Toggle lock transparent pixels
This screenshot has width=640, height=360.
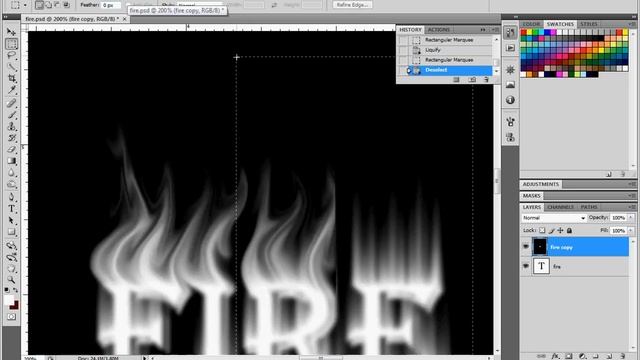[542, 231]
